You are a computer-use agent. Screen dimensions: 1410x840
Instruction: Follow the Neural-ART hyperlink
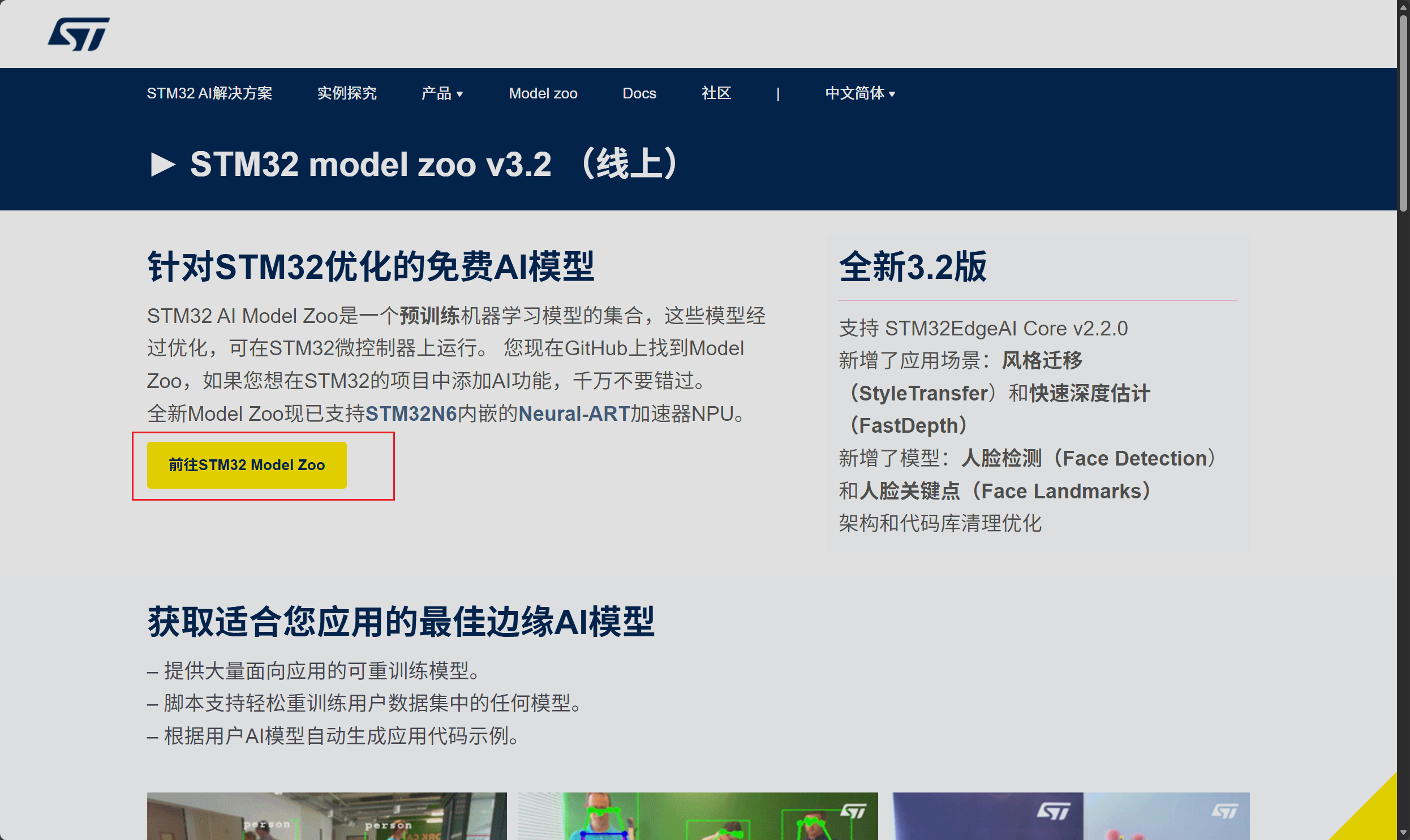point(574,413)
